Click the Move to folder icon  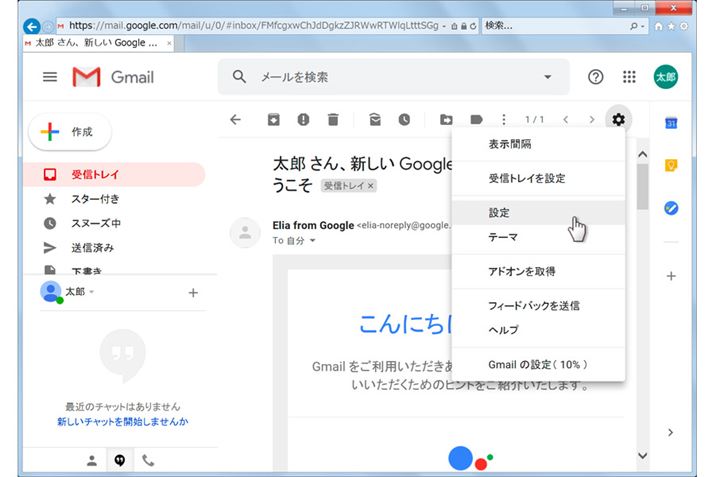click(446, 119)
